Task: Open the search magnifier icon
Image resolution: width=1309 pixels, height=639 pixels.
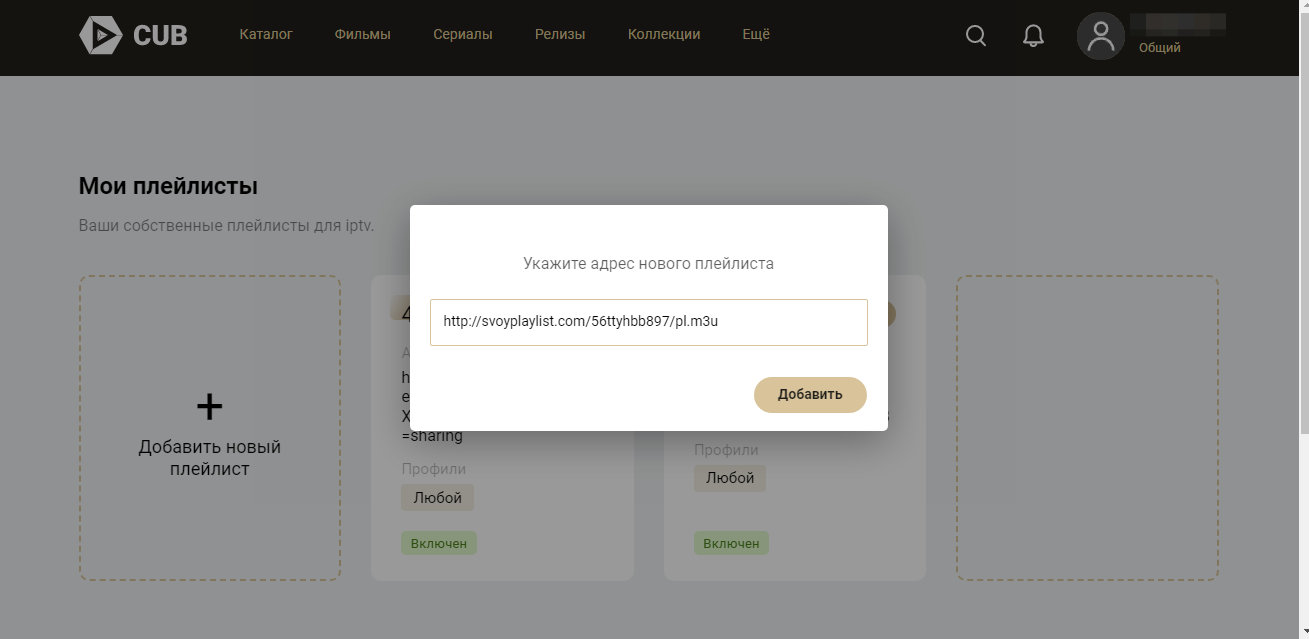Action: click(975, 36)
